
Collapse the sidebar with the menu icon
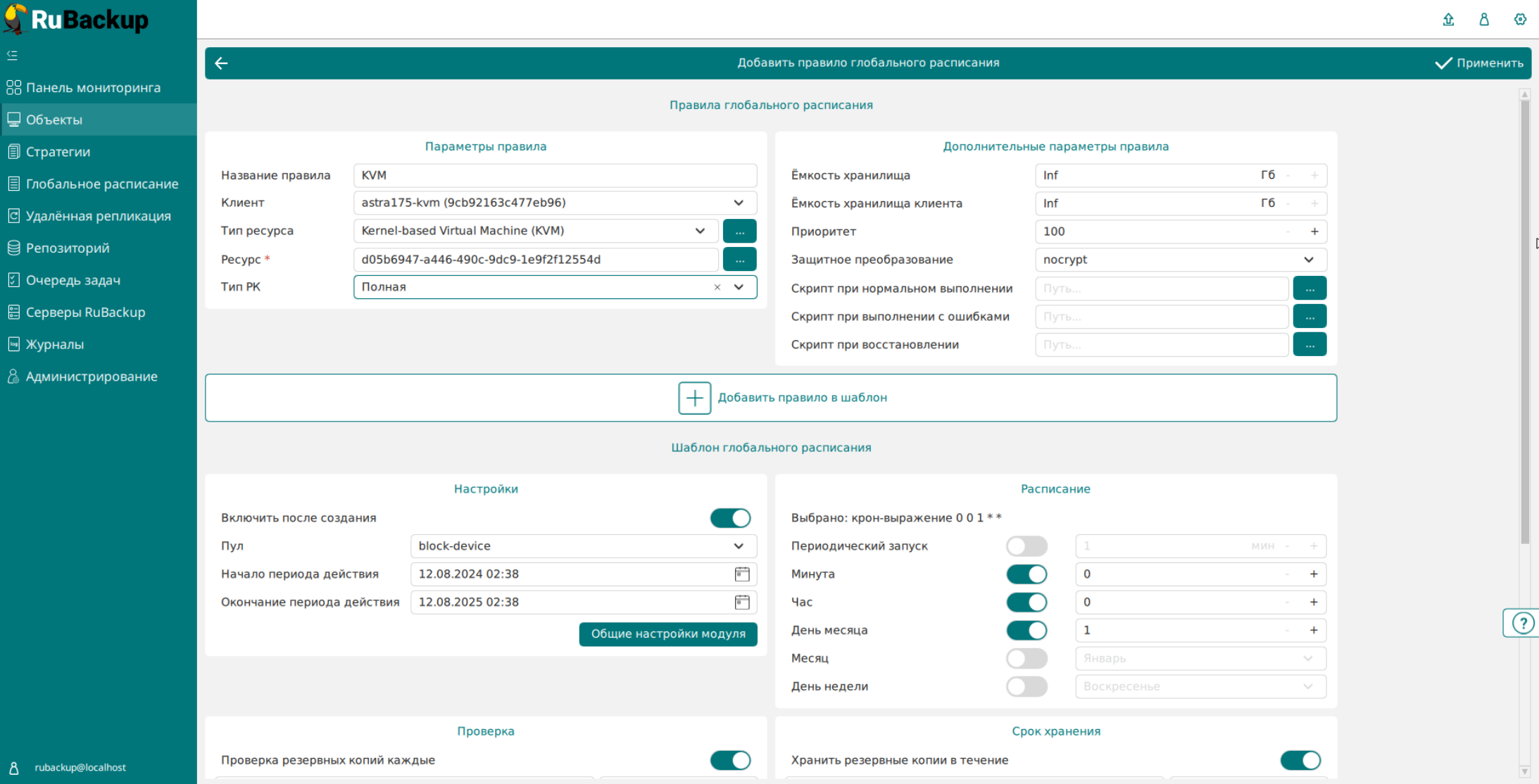point(12,55)
